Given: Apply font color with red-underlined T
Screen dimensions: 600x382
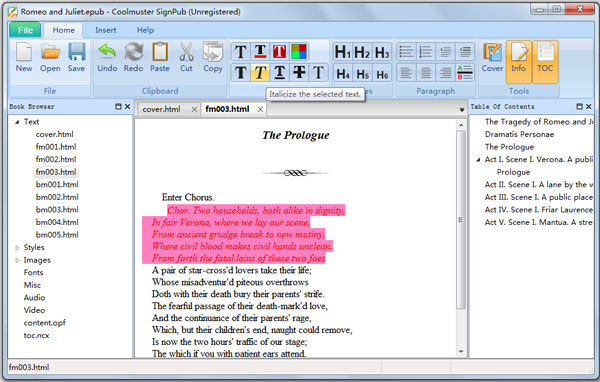Looking at the screenshot, I should tap(260, 52).
